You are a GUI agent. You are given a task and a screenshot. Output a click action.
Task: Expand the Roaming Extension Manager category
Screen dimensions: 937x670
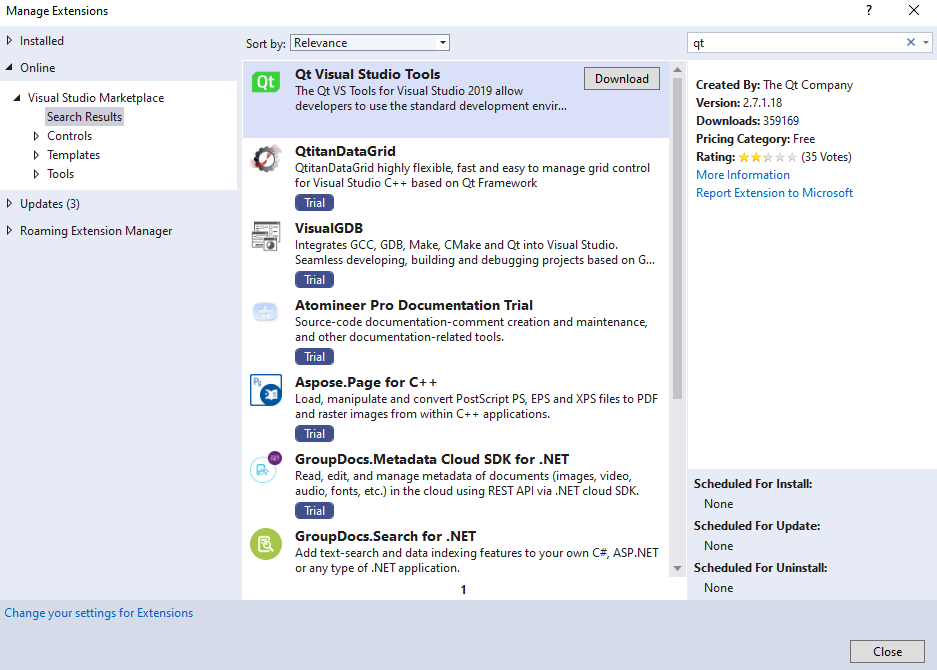(x=9, y=231)
